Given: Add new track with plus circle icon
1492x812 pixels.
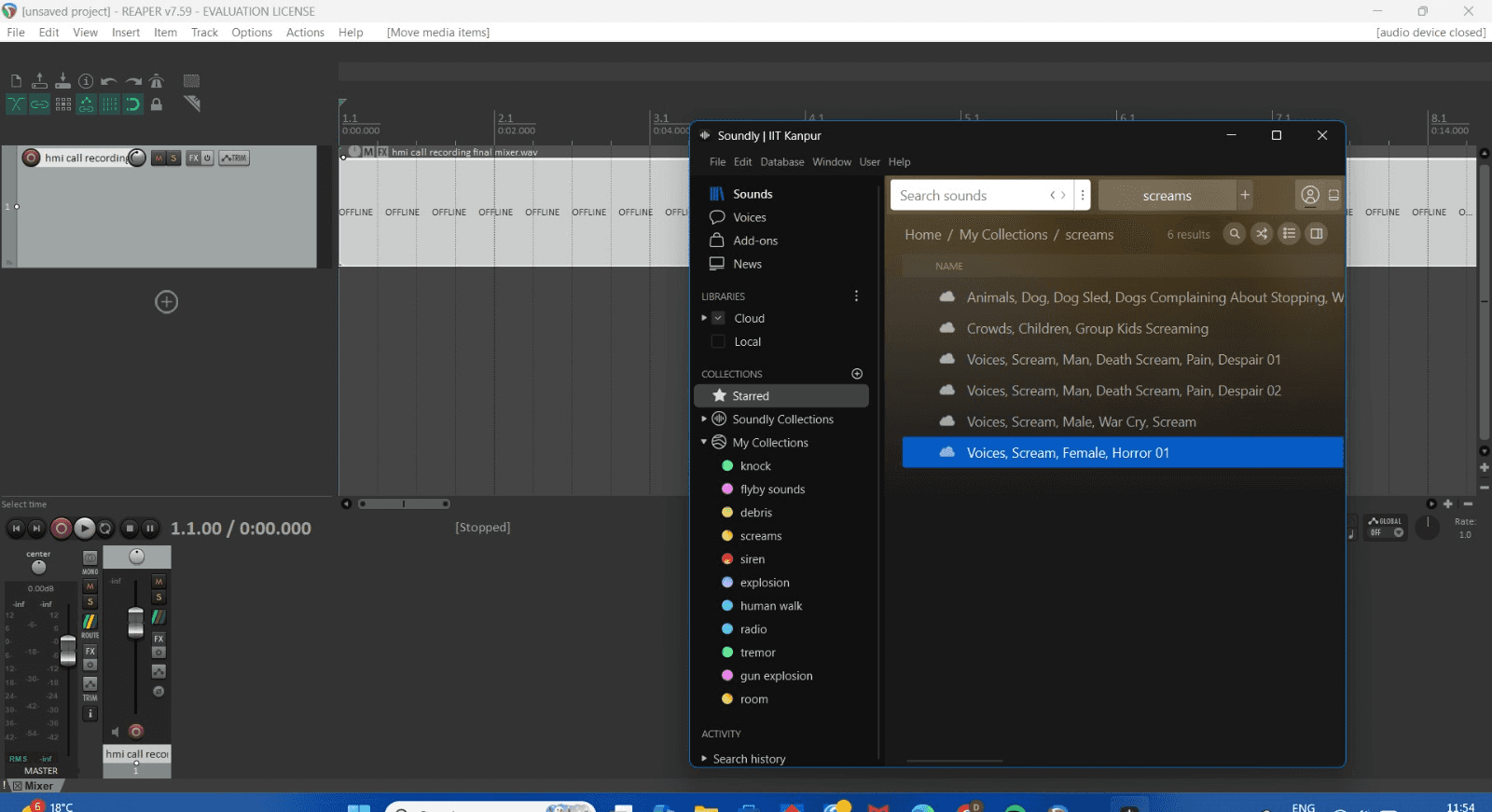Looking at the screenshot, I should pyautogui.click(x=166, y=302).
